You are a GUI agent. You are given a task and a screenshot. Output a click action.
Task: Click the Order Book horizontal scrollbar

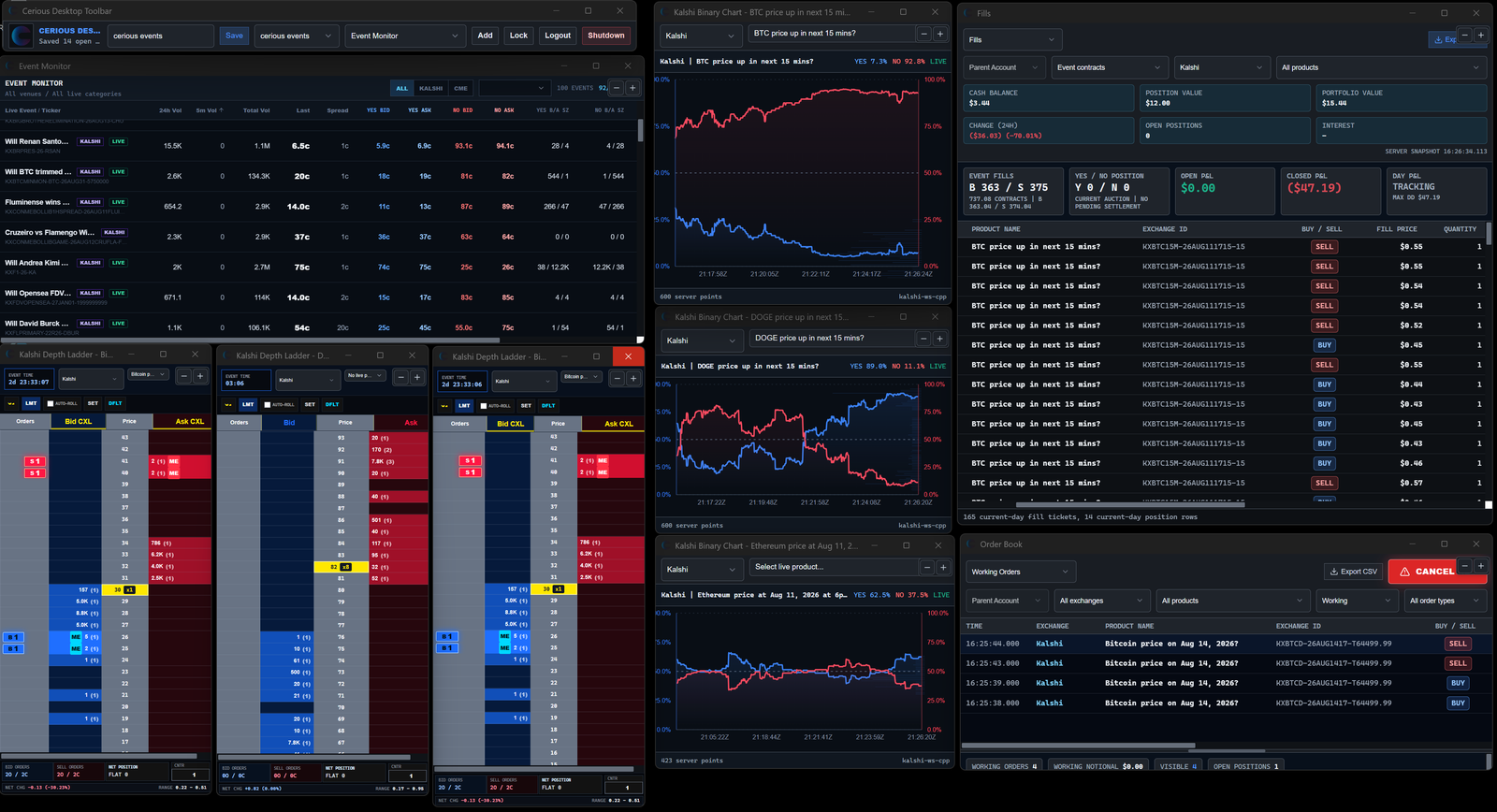pyautogui.click(x=1078, y=746)
